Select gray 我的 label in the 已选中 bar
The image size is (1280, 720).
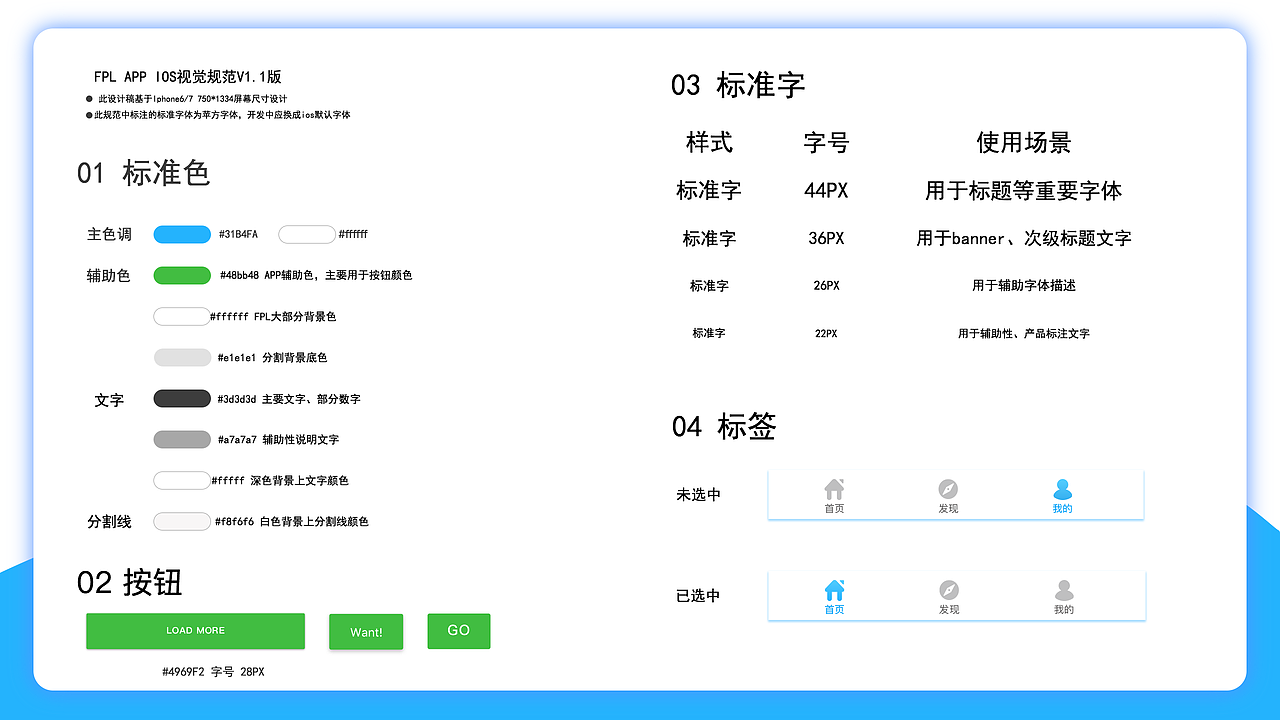click(x=1064, y=610)
